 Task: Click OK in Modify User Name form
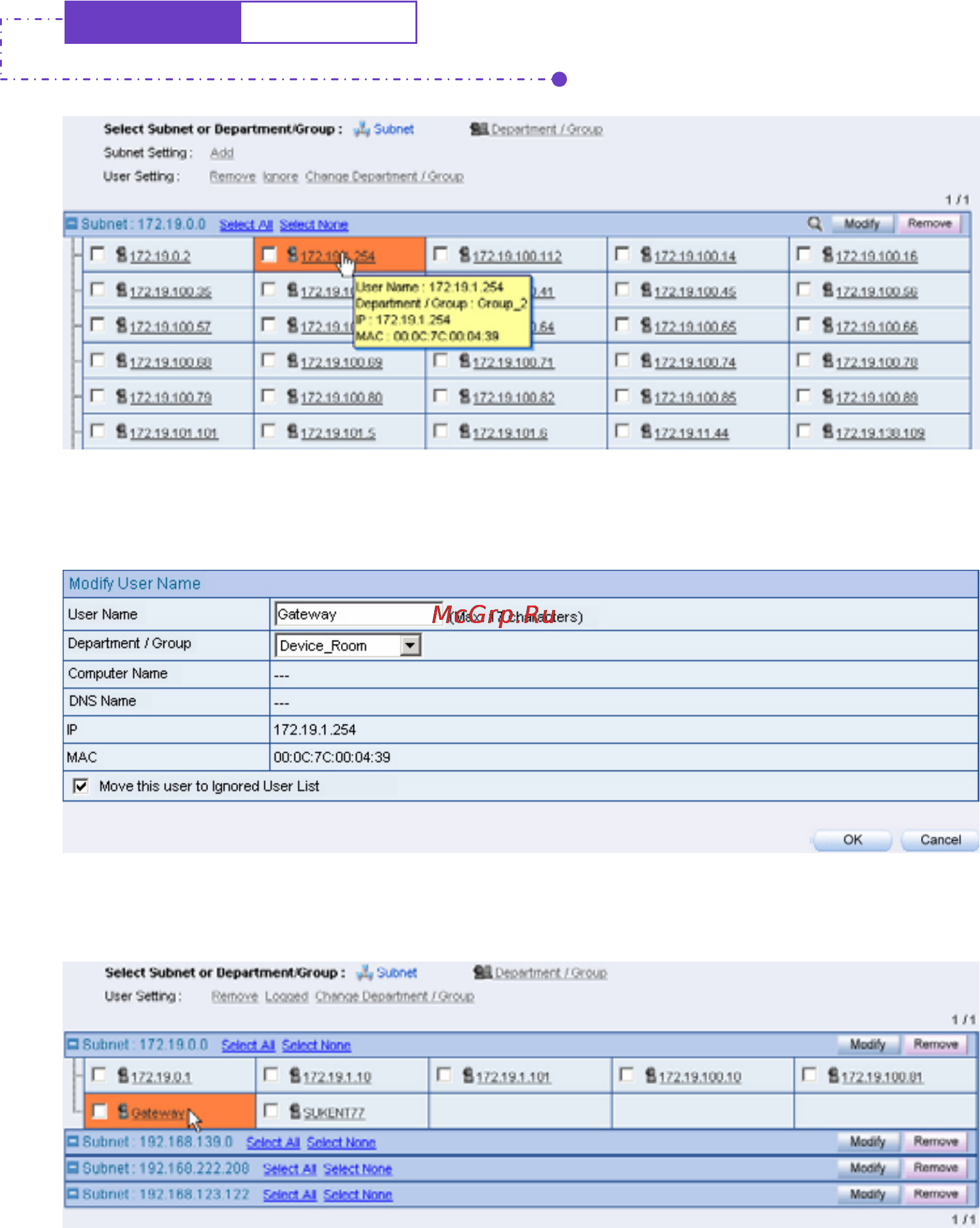point(852,840)
